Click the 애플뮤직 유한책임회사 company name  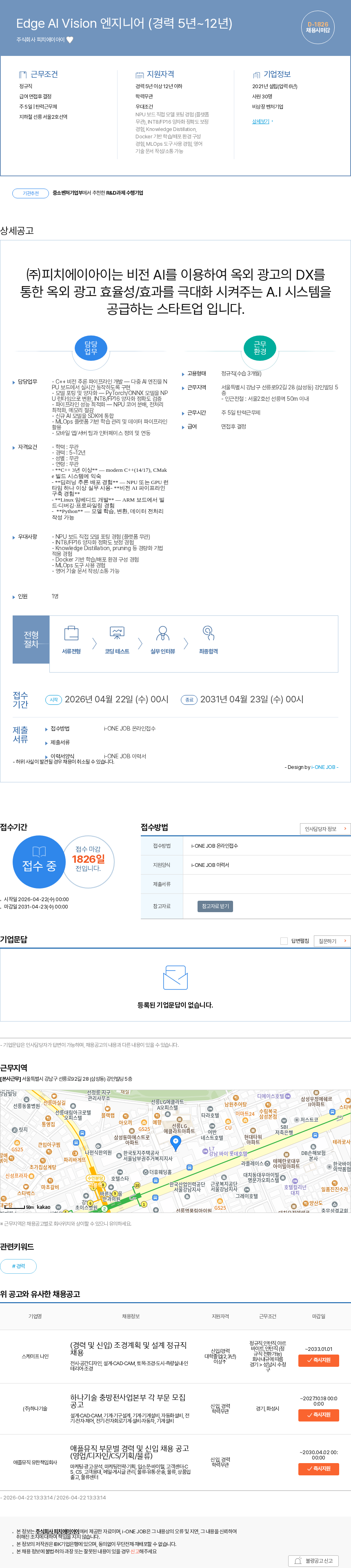(35, 1462)
